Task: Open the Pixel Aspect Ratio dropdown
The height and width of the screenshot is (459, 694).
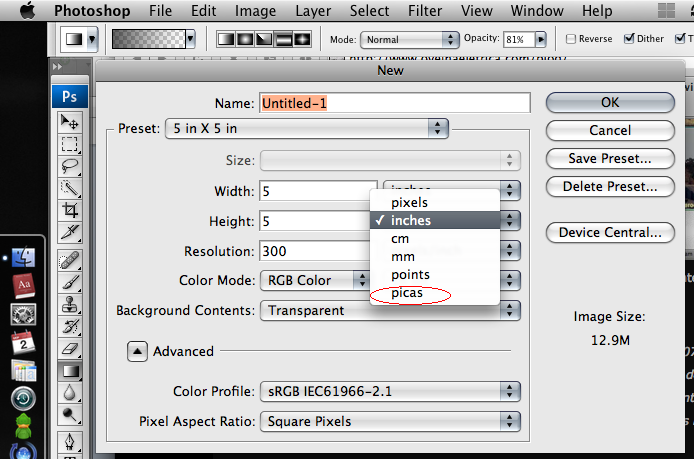Action: 390,421
